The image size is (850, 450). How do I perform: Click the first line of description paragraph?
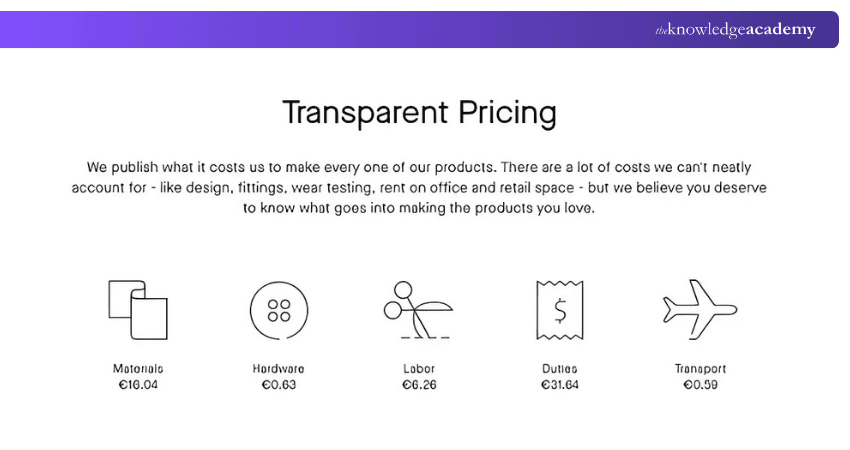419,167
